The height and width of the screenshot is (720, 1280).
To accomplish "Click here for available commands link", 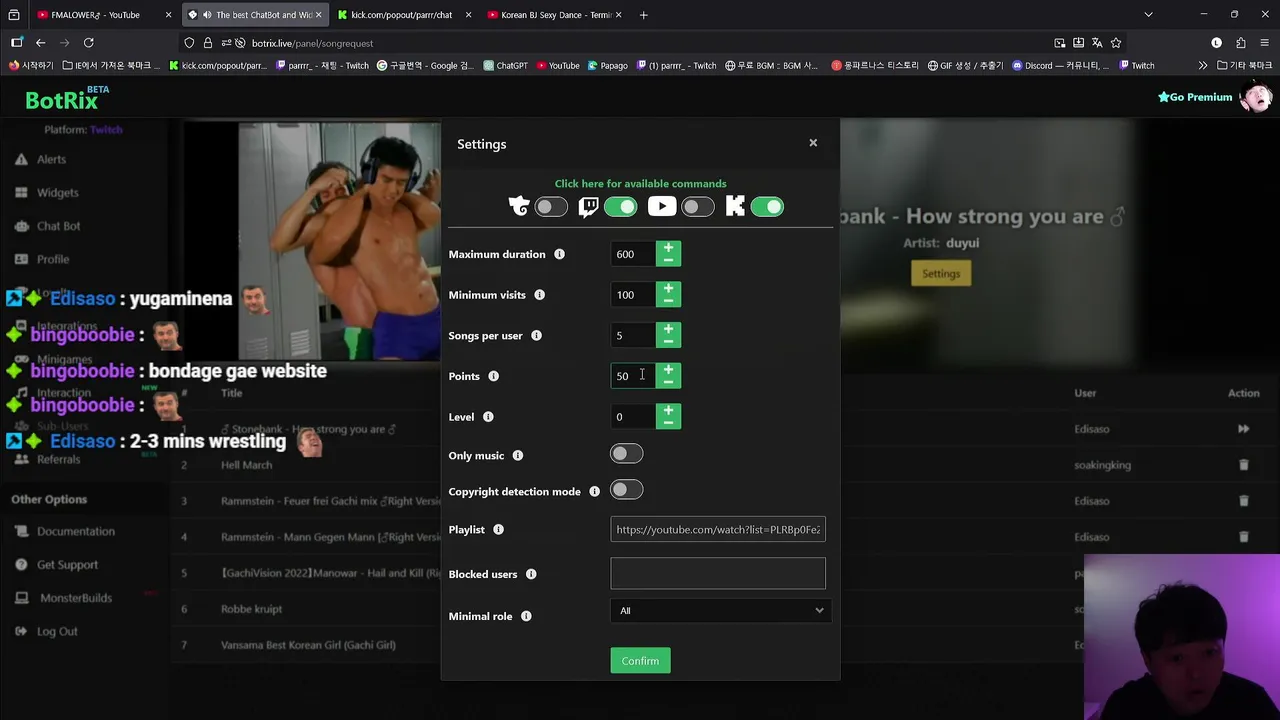I will click(640, 184).
